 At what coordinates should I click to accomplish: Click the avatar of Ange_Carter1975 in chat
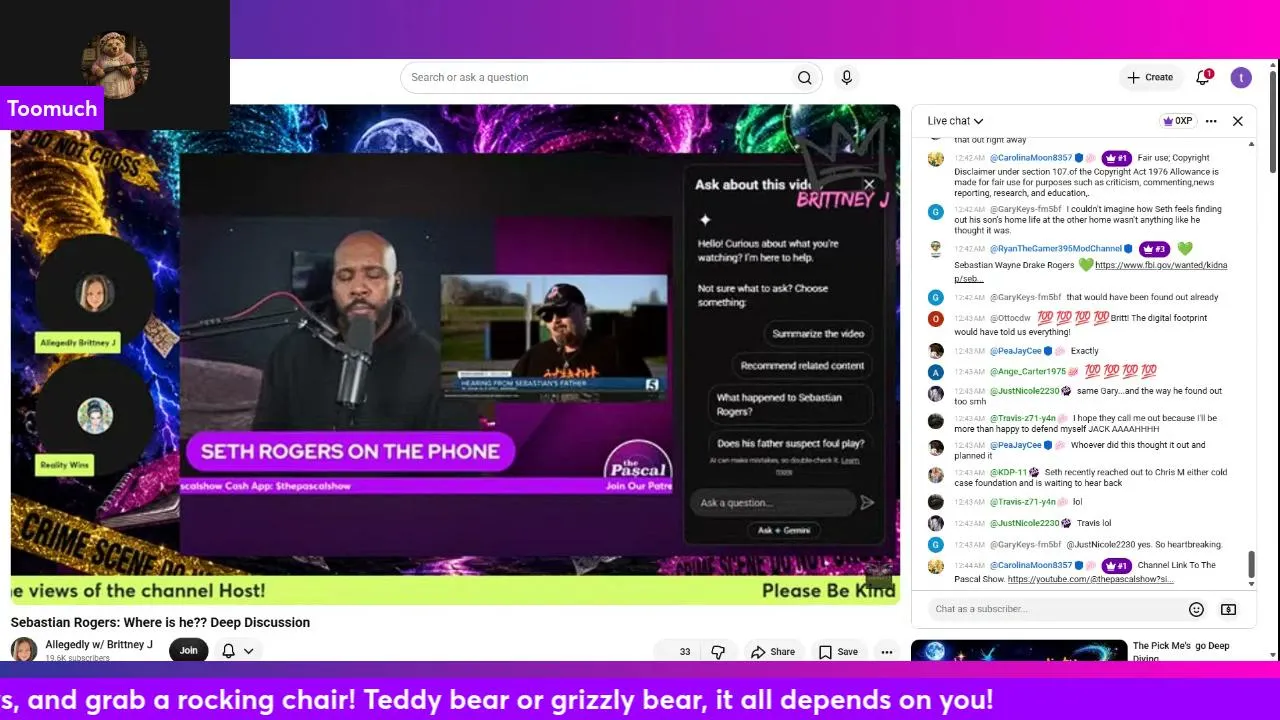936,372
